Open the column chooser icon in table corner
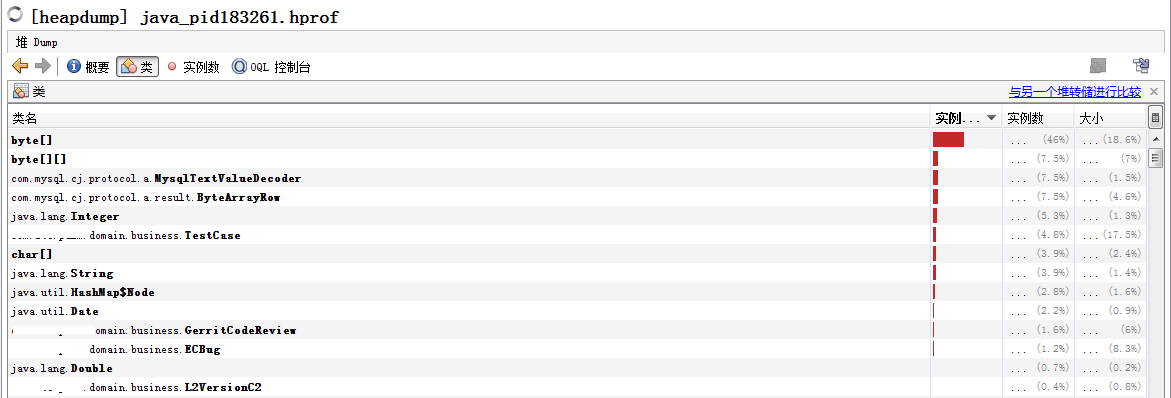1171x398 pixels. (x=1155, y=118)
